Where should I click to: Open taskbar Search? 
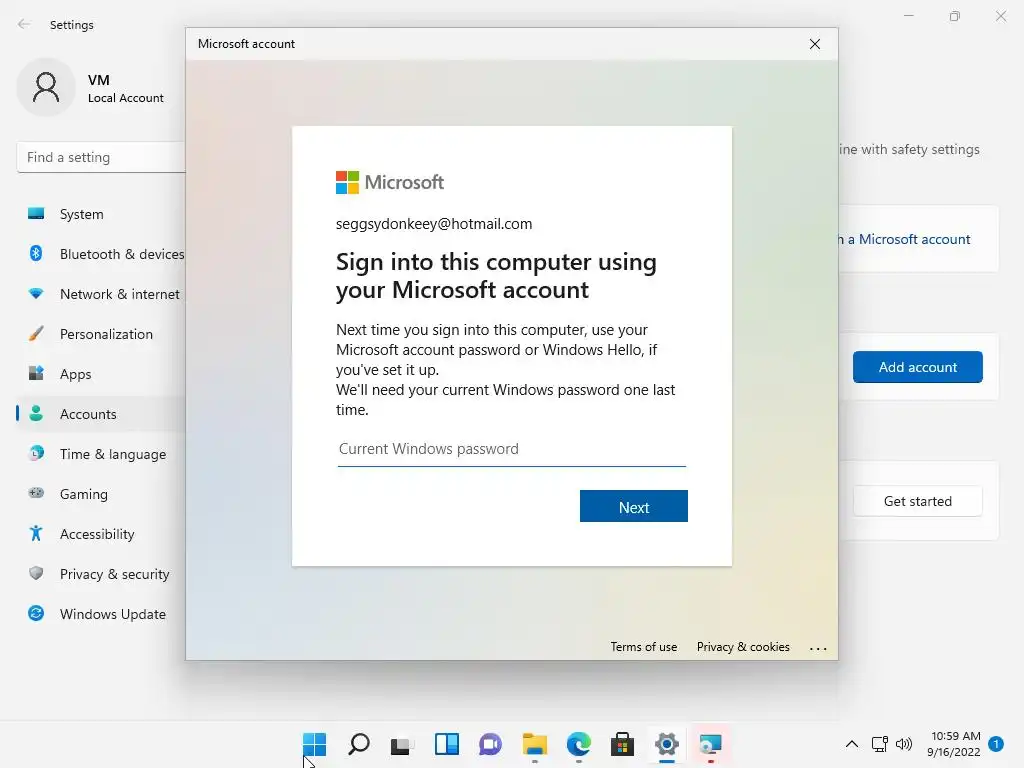click(x=359, y=744)
